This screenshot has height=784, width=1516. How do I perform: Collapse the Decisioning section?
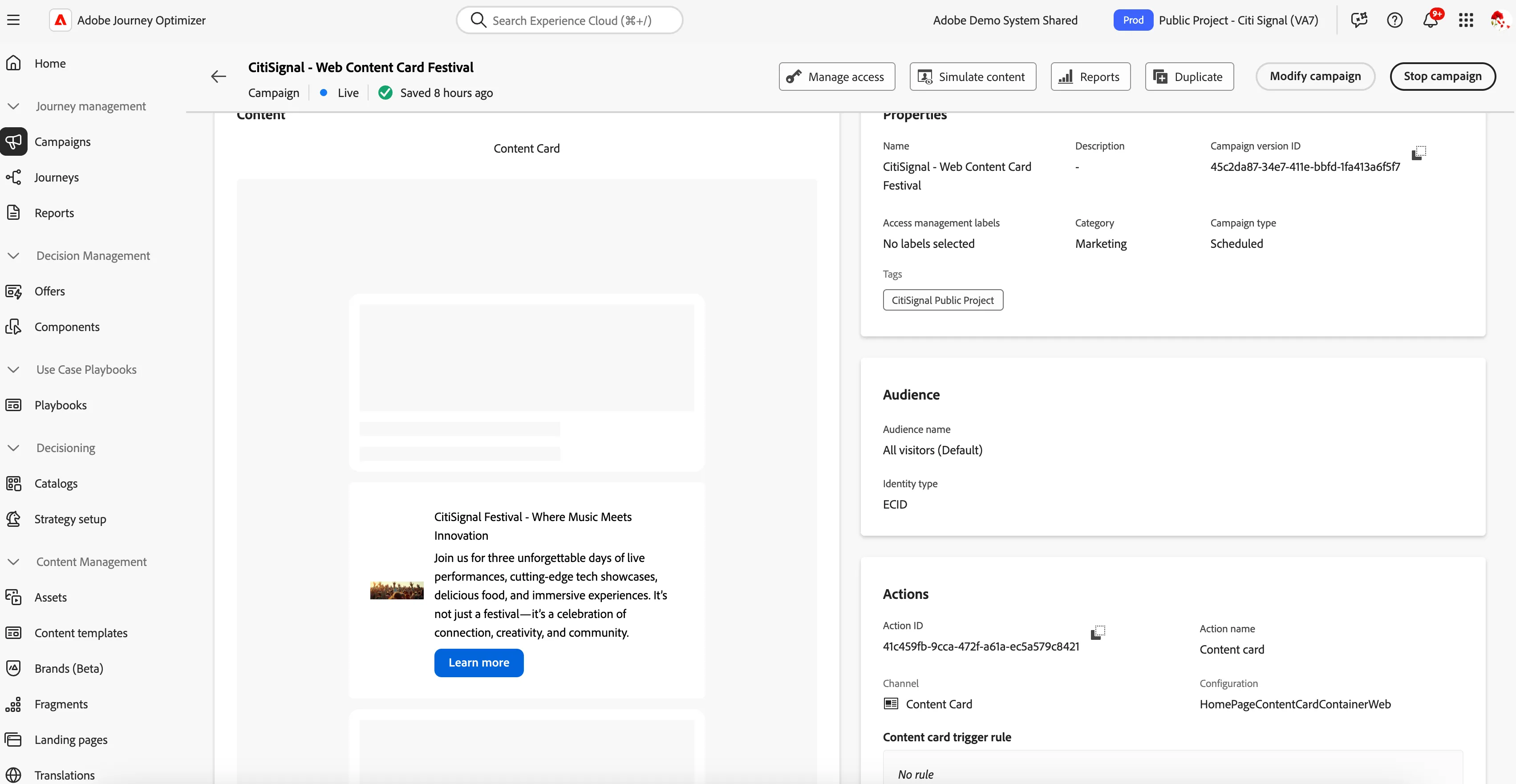pos(13,448)
